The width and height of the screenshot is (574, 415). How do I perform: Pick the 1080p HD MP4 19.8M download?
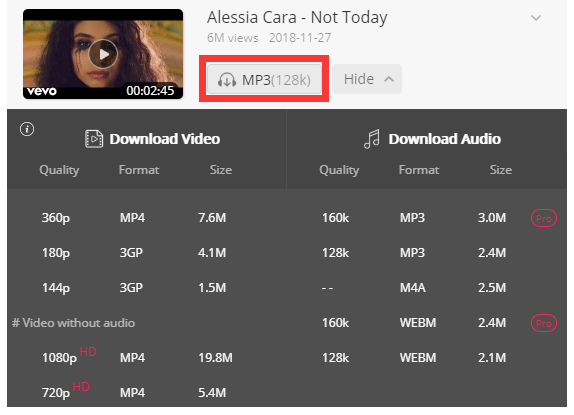tap(146, 358)
